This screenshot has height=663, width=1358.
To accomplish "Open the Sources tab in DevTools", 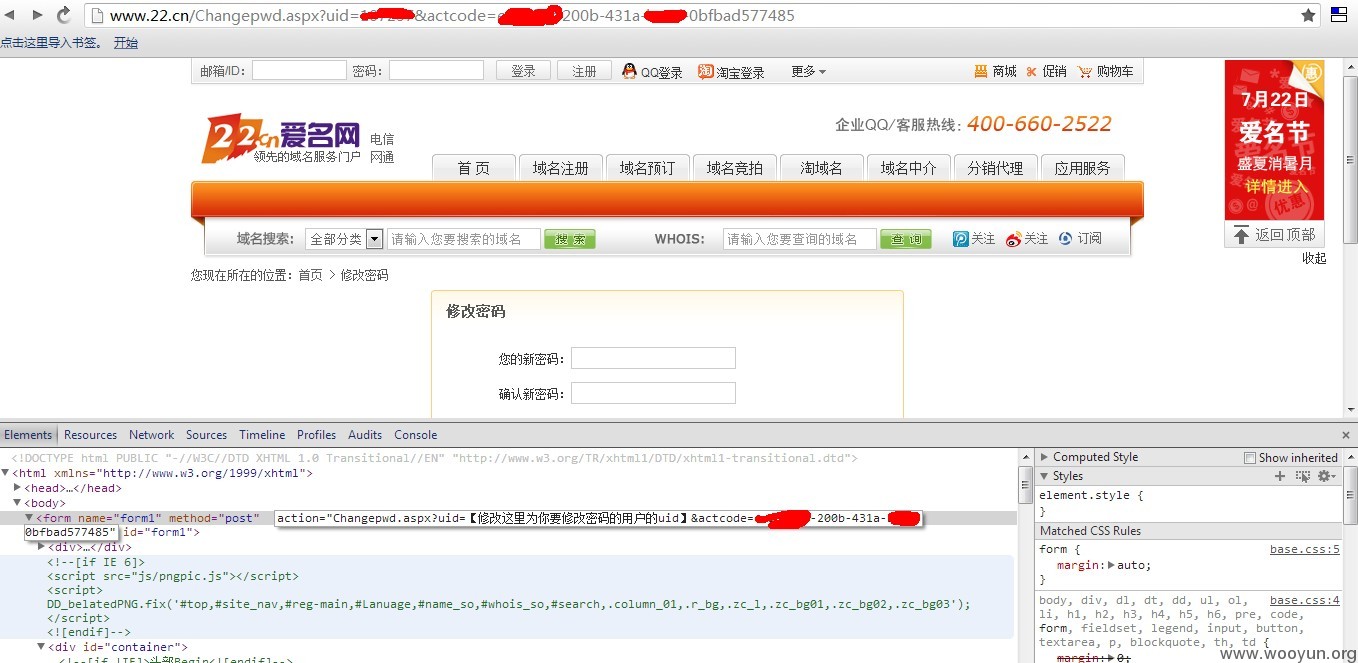I will pos(207,435).
